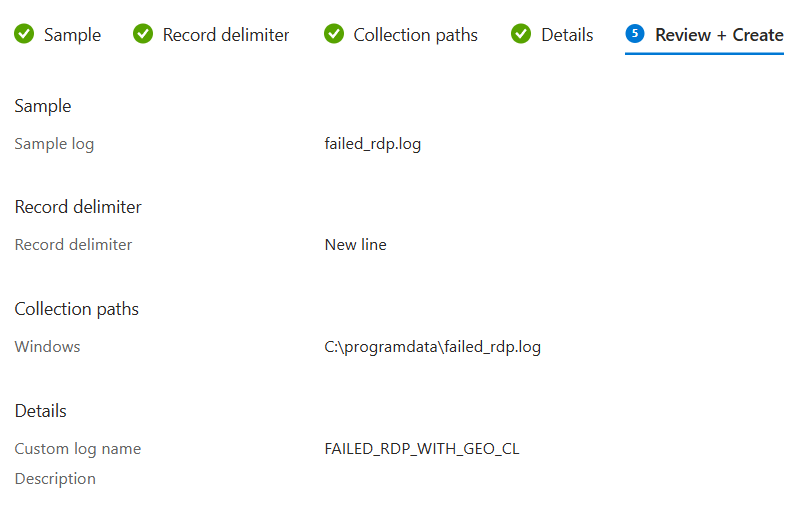
Task: Click the Details section heading
Action: 41,411
